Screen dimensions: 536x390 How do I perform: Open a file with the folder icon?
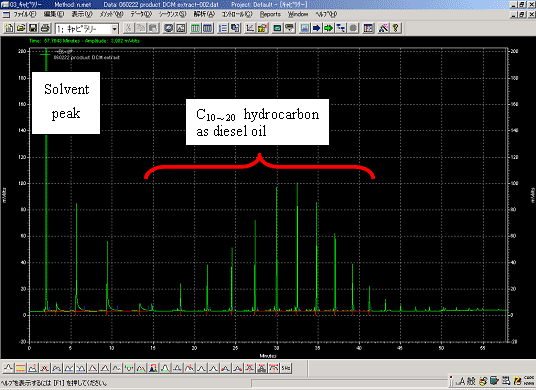pos(21,28)
